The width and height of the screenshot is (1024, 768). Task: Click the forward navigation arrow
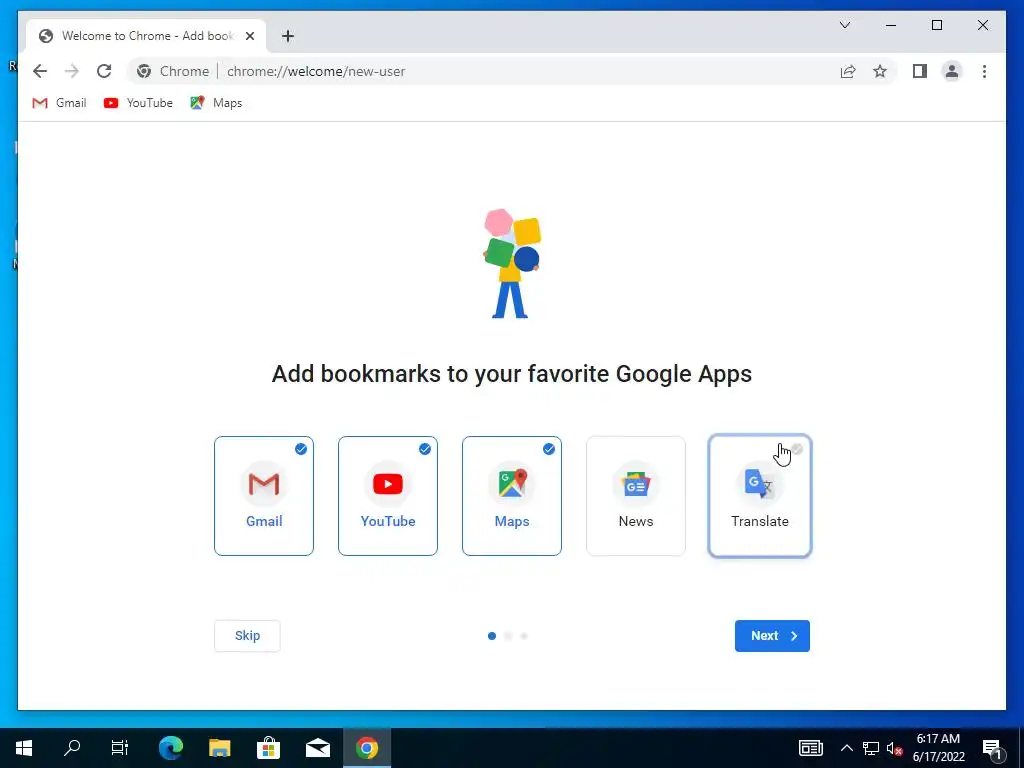pos(72,71)
